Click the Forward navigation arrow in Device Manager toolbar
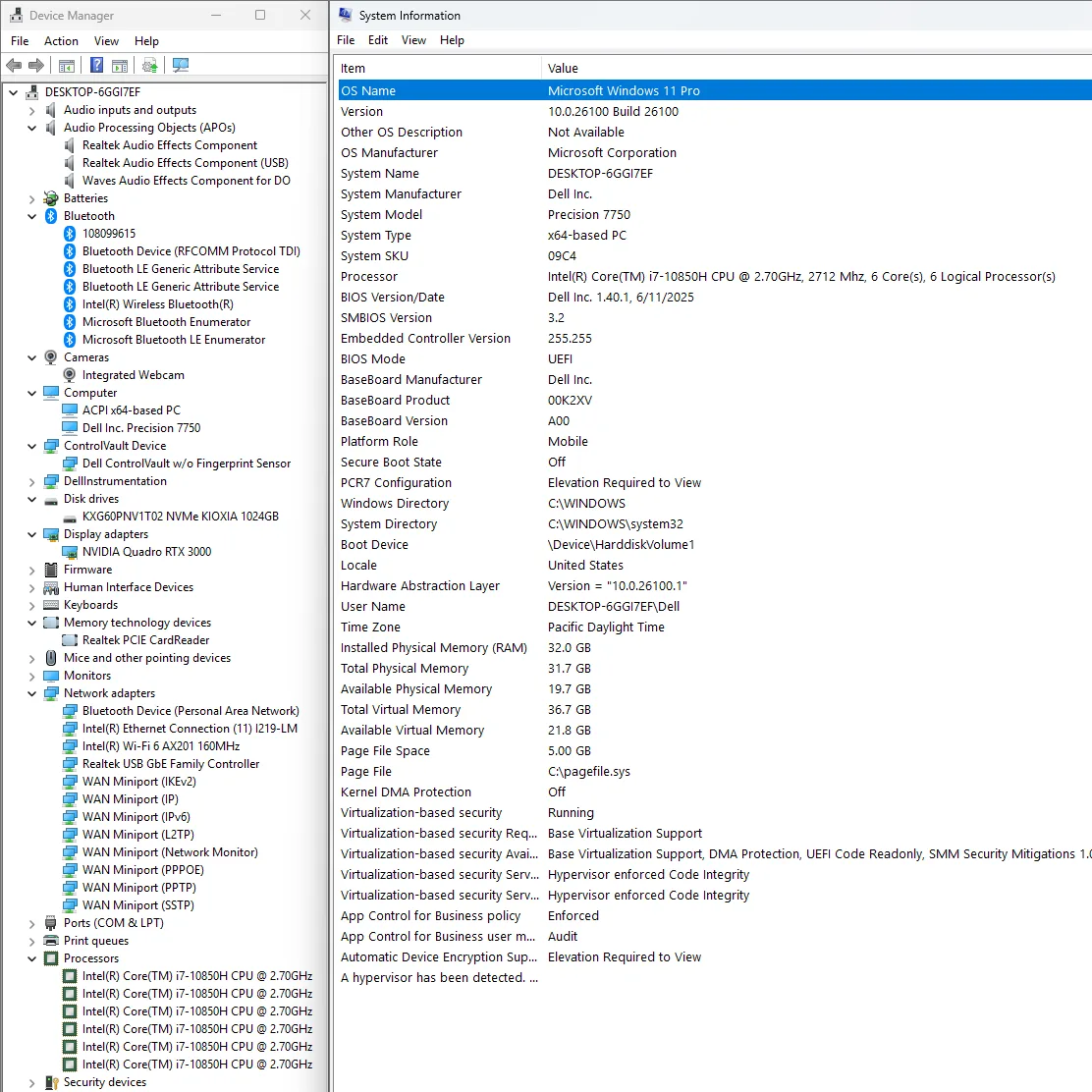Image resolution: width=1092 pixels, height=1092 pixels. click(36, 65)
